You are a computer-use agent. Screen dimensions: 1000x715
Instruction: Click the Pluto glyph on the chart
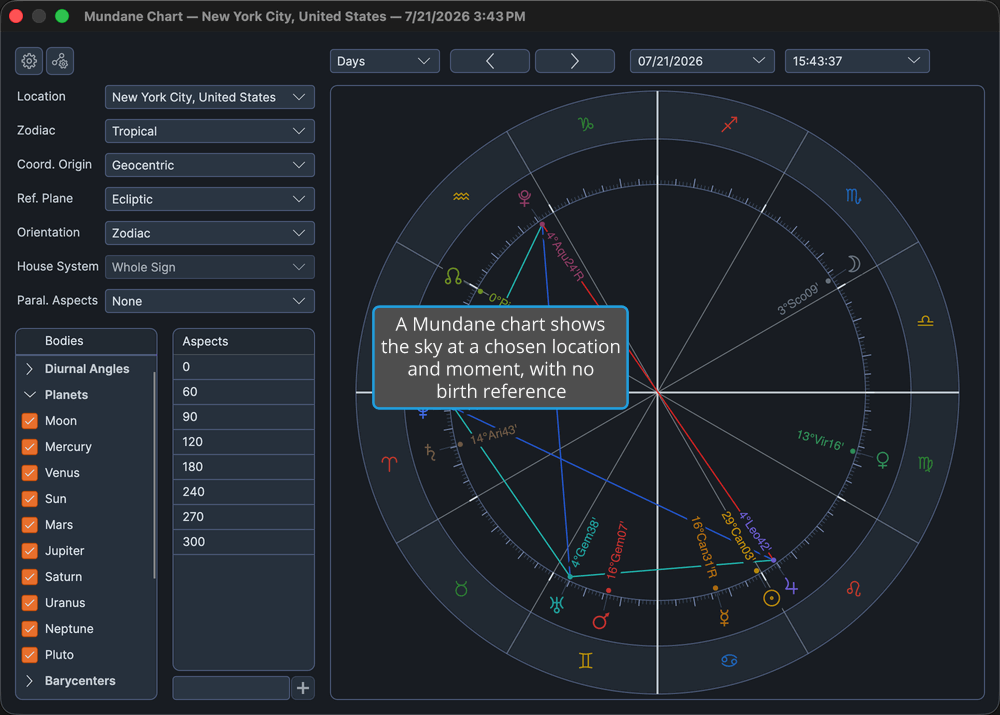pyautogui.click(x=524, y=198)
